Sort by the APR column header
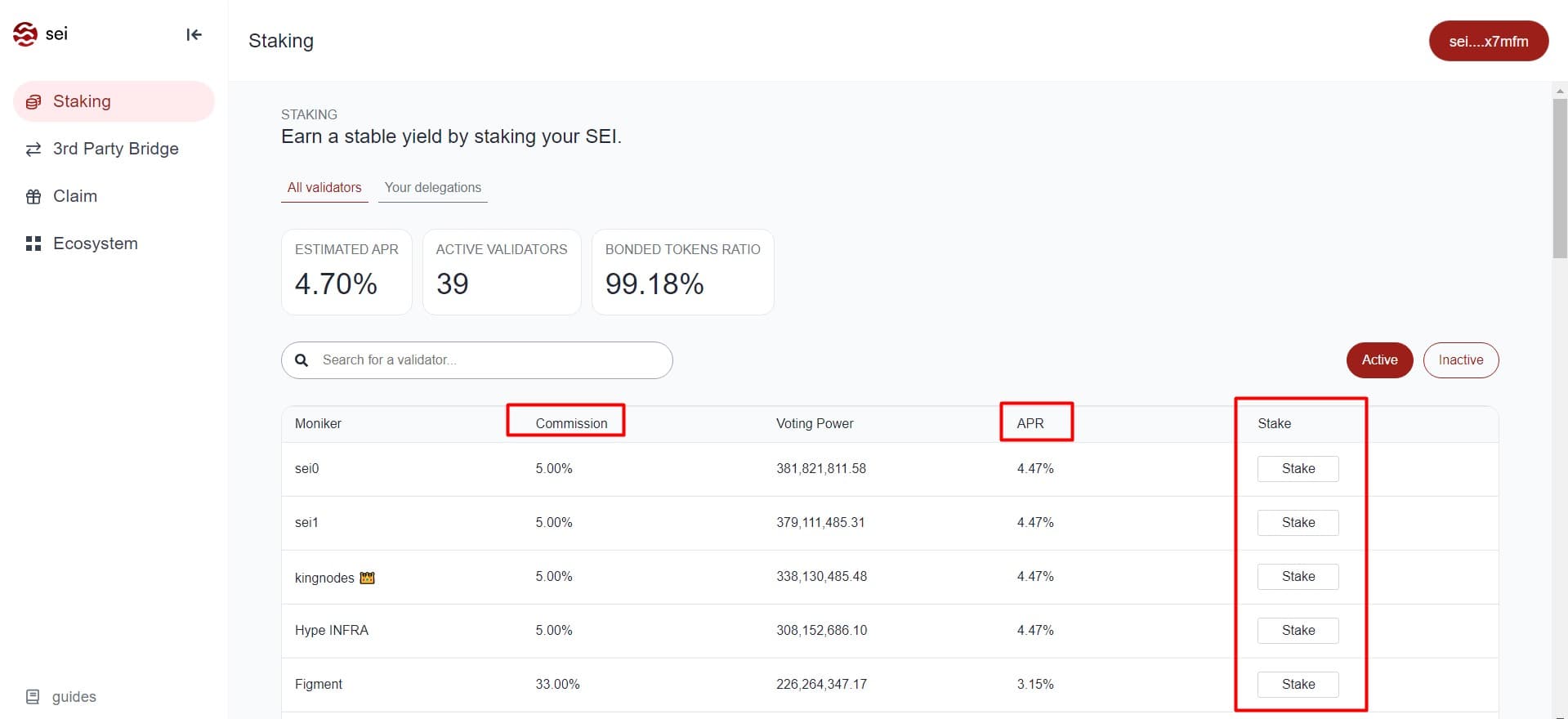This screenshot has height=719, width=1568. (x=1030, y=423)
